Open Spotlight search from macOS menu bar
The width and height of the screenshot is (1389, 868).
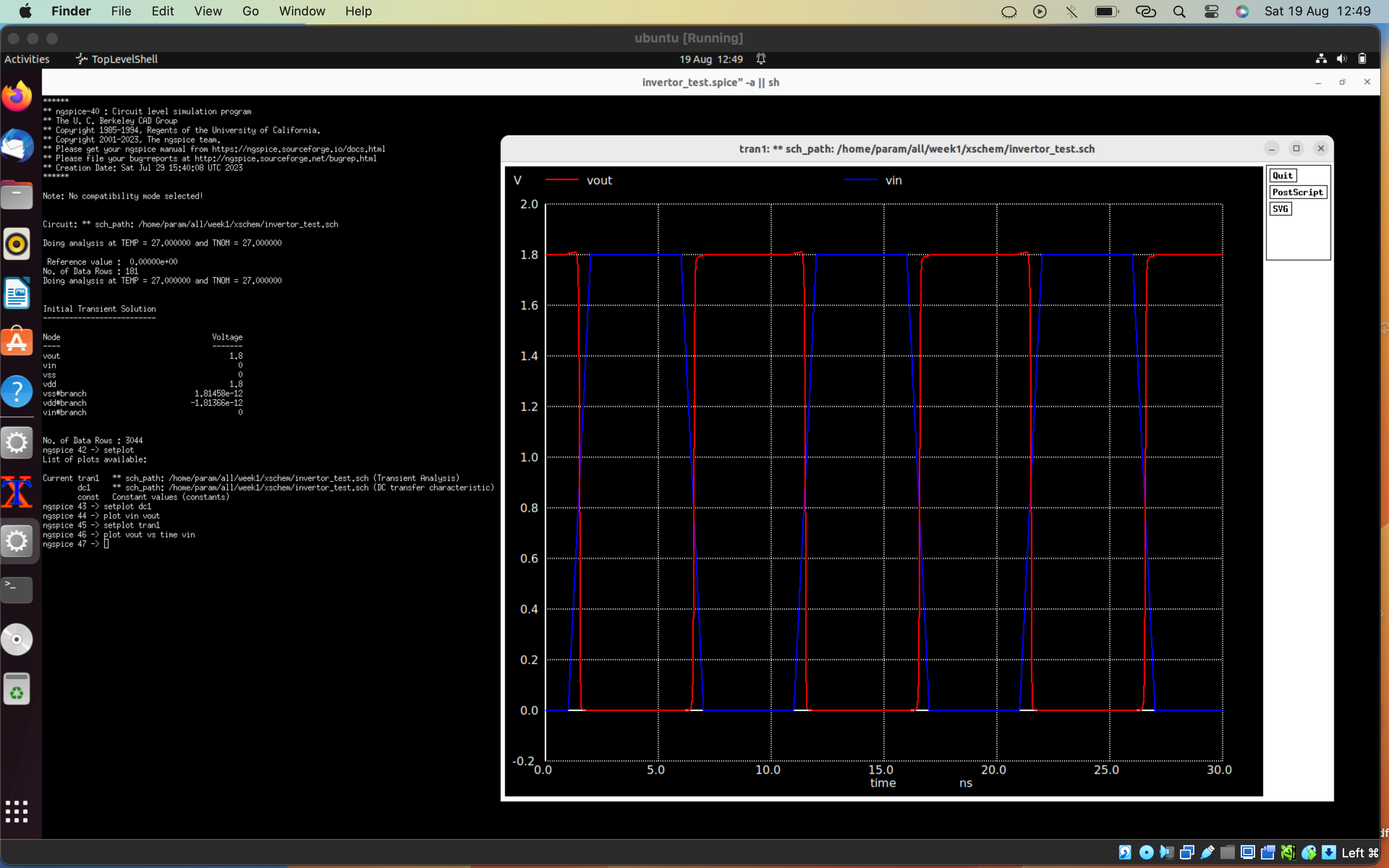click(1179, 11)
